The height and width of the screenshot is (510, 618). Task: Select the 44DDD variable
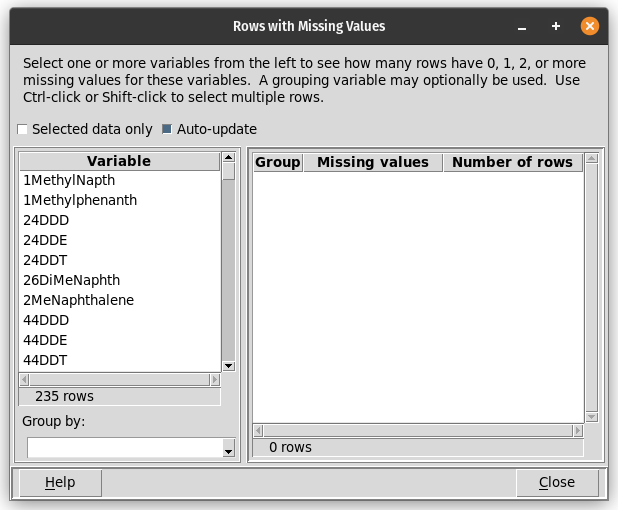coord(119,320)
